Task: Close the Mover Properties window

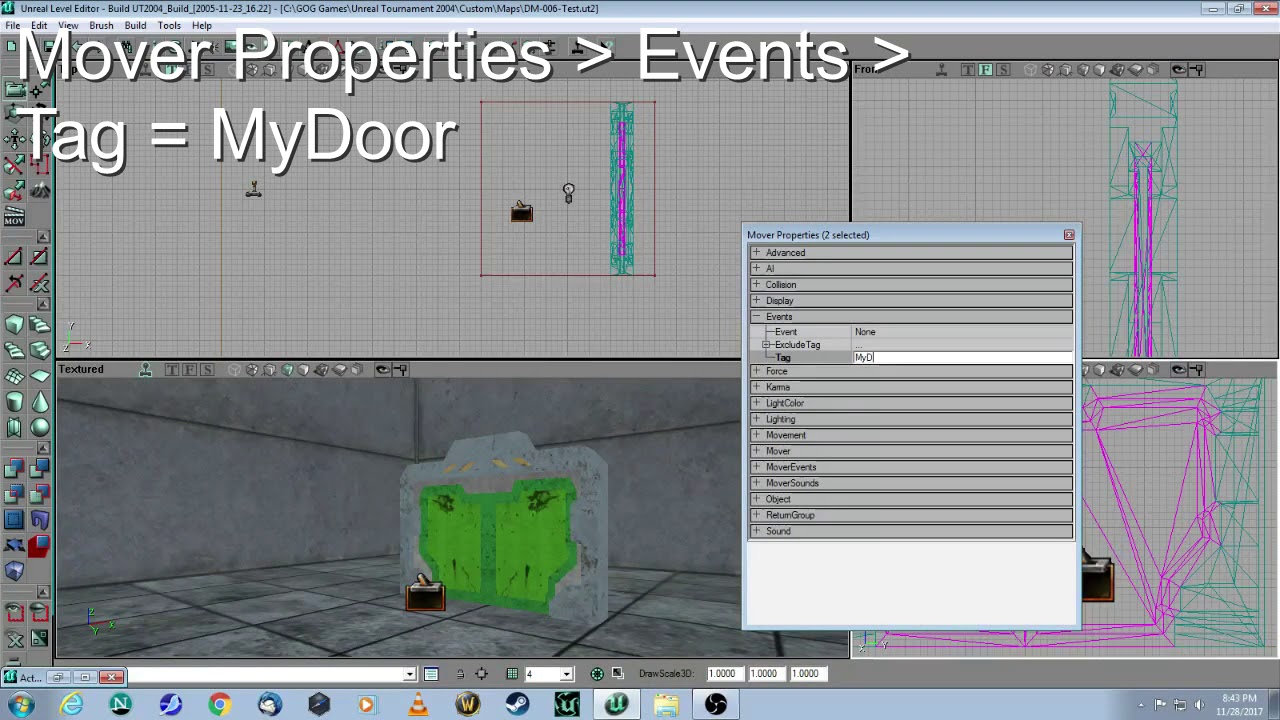Action: [x=1069, y=235]
